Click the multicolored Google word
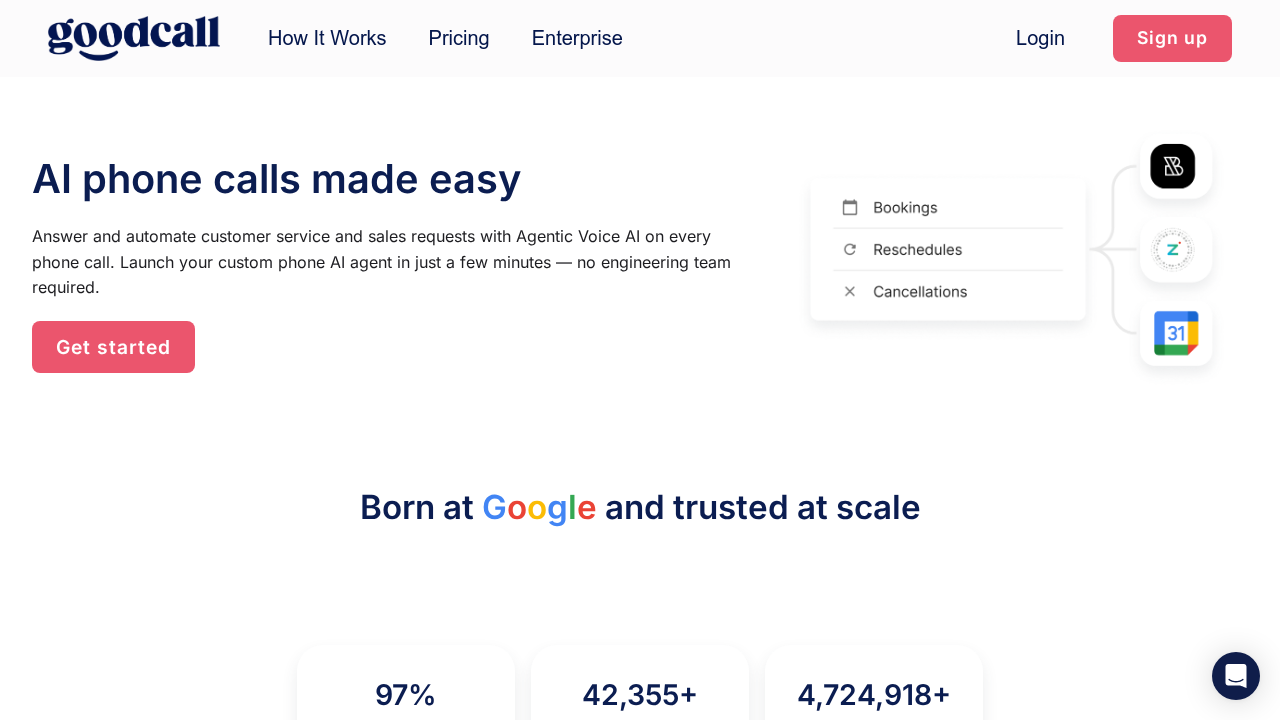 [x=539, y=508]
